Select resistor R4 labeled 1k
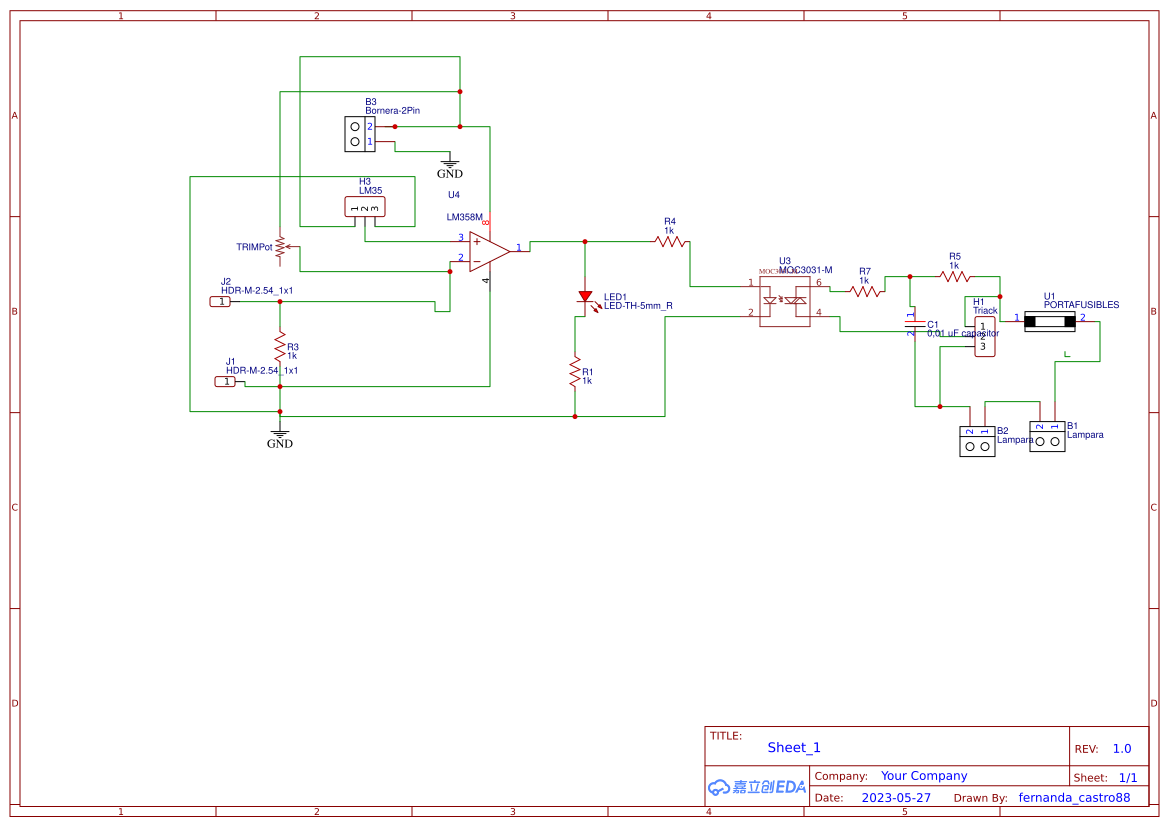The image size is (1169, 827). (668, 239)
